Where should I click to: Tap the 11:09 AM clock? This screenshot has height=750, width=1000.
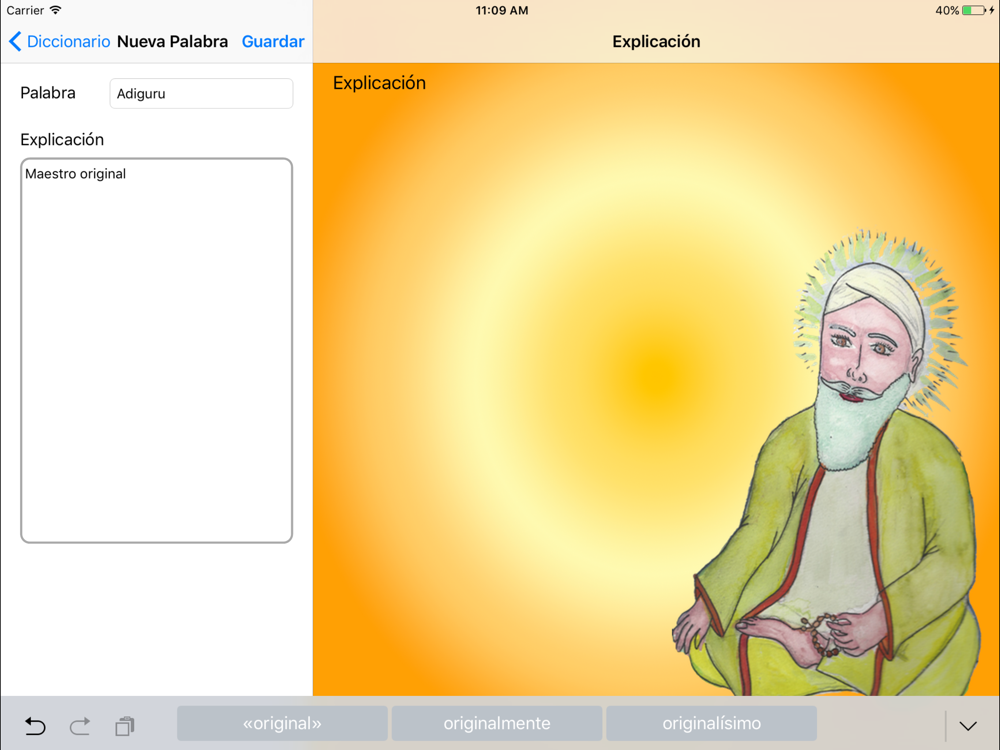(x=502, y=10)
